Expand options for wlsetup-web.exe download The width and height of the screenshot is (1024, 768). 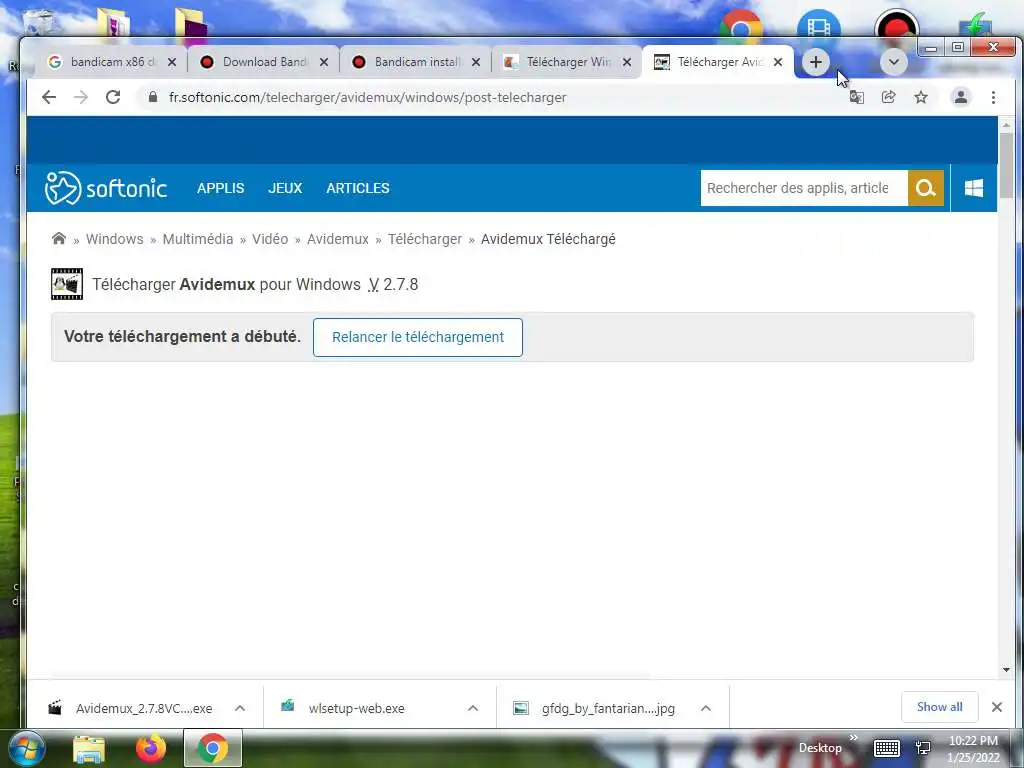coord(473,708)
